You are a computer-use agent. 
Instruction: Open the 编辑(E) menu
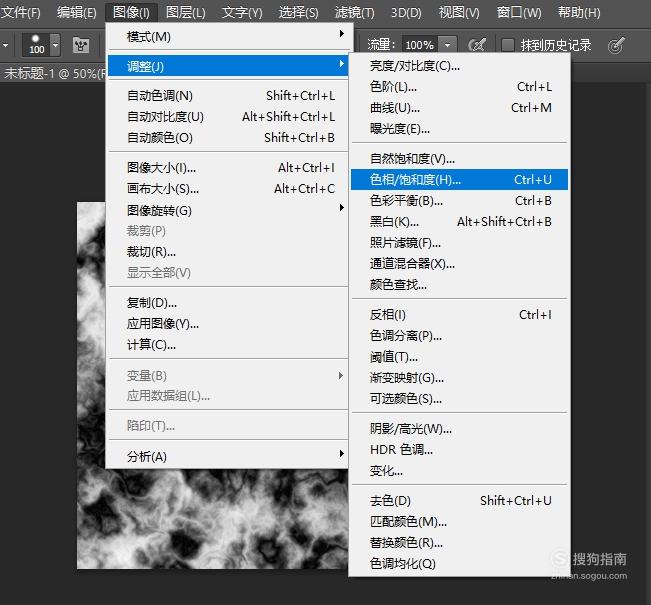click(x=77, y=13)
